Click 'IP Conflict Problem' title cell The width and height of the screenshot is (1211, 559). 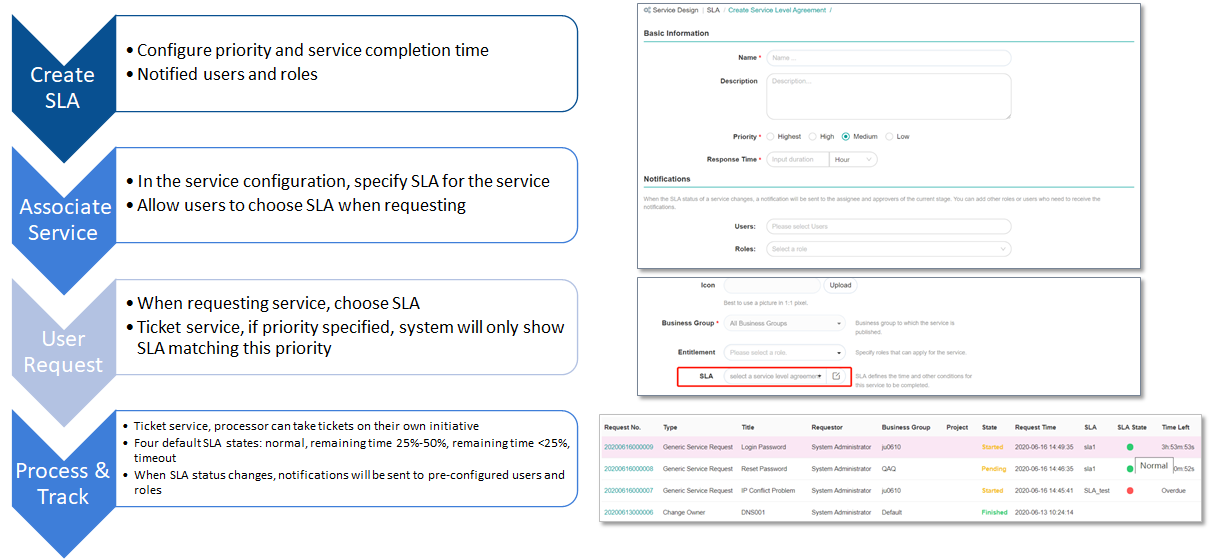(770, 491)
